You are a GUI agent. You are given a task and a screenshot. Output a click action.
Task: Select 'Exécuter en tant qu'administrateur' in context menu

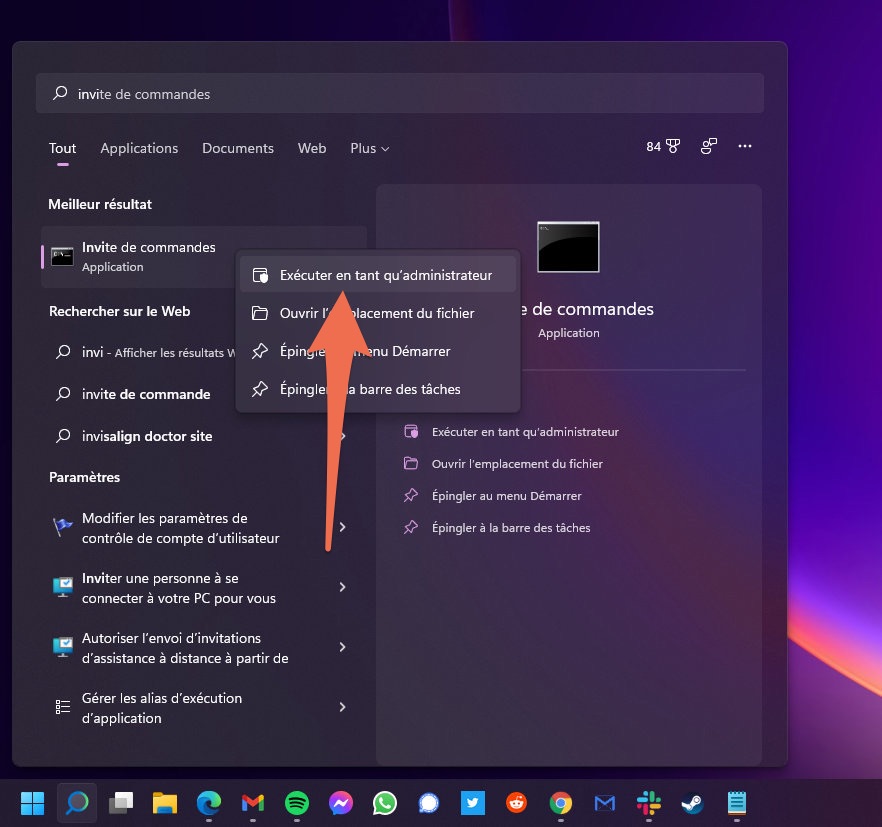[x=377, y=275]
